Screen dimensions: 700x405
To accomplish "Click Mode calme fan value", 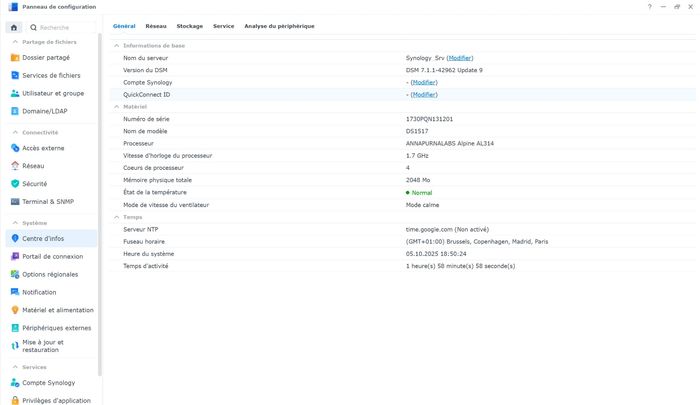I will click(422, 205).
